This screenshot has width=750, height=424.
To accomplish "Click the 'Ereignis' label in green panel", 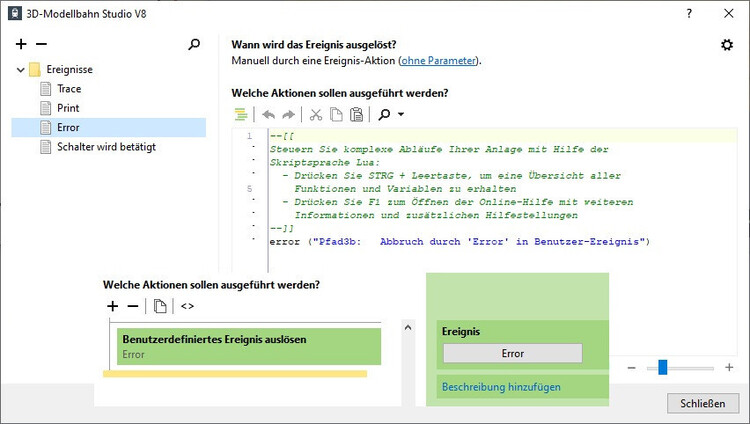I will 461,331.
